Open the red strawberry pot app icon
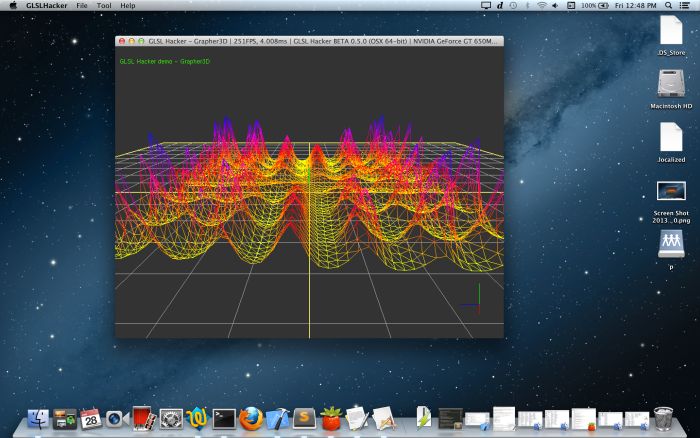 pyautogui.click(x=331, y=418)
